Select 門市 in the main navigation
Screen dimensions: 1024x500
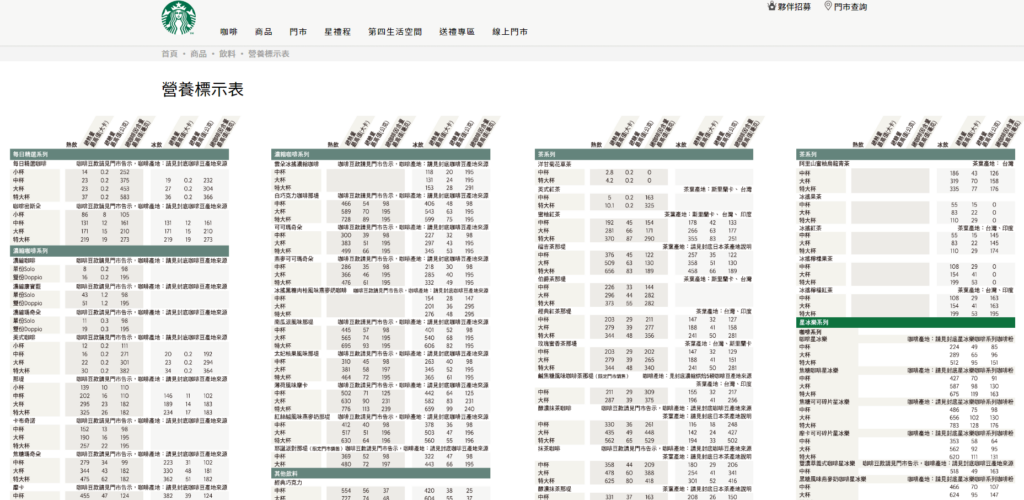298,31
